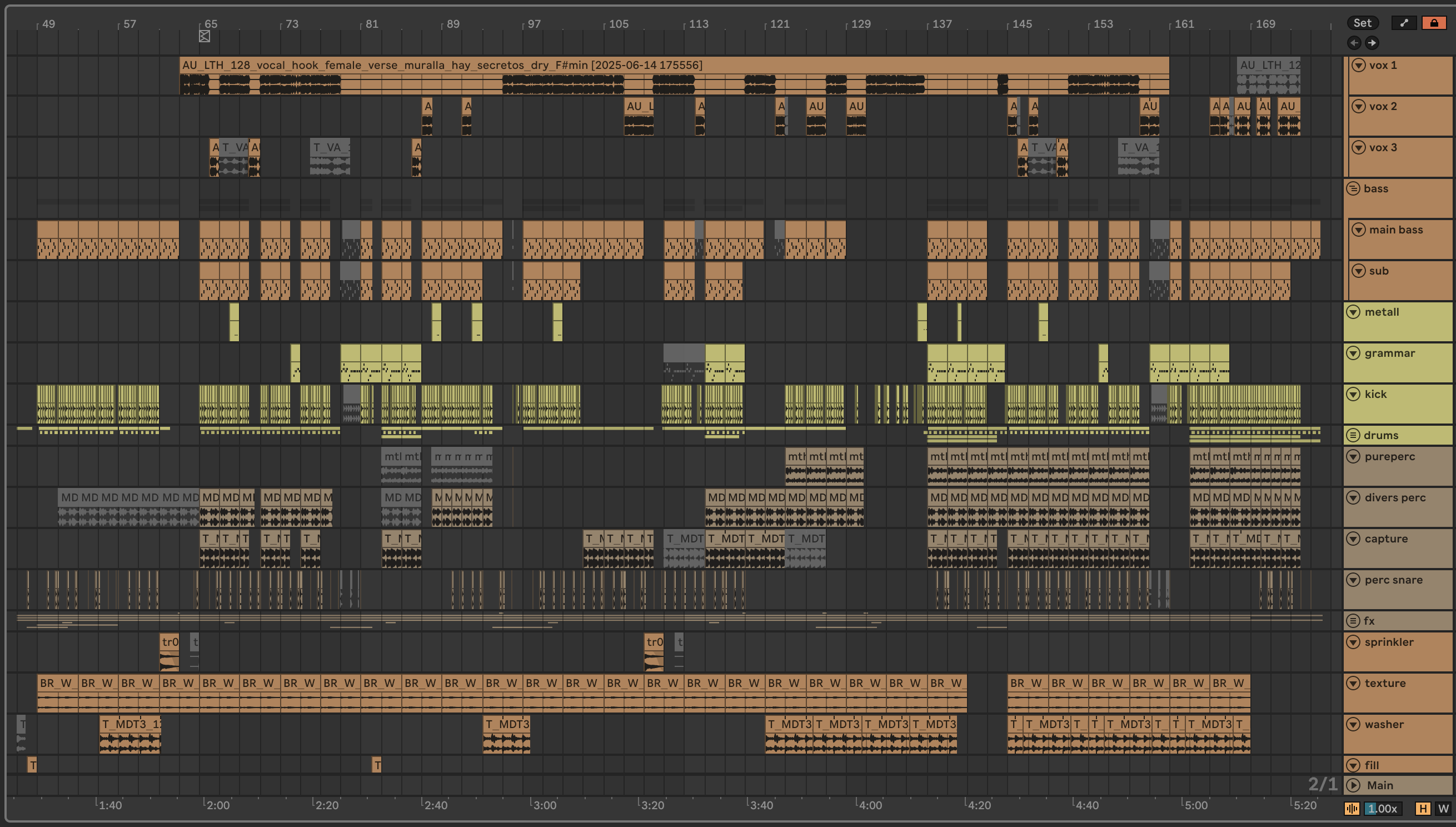Toggle the H optimize height button
The width and height of the screenshot is (1456, 827).
pyautogui.click(x=1423, y=808)
